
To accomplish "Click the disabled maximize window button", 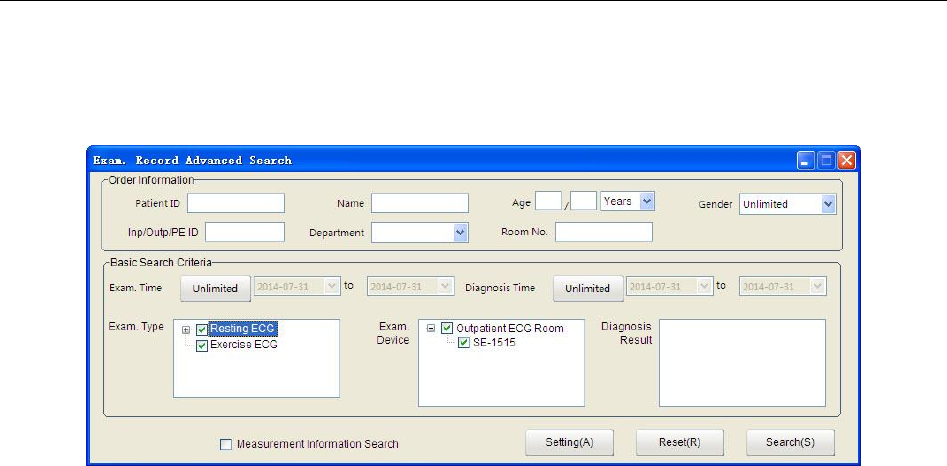I will pyautogui.click(x=826, y=161).
